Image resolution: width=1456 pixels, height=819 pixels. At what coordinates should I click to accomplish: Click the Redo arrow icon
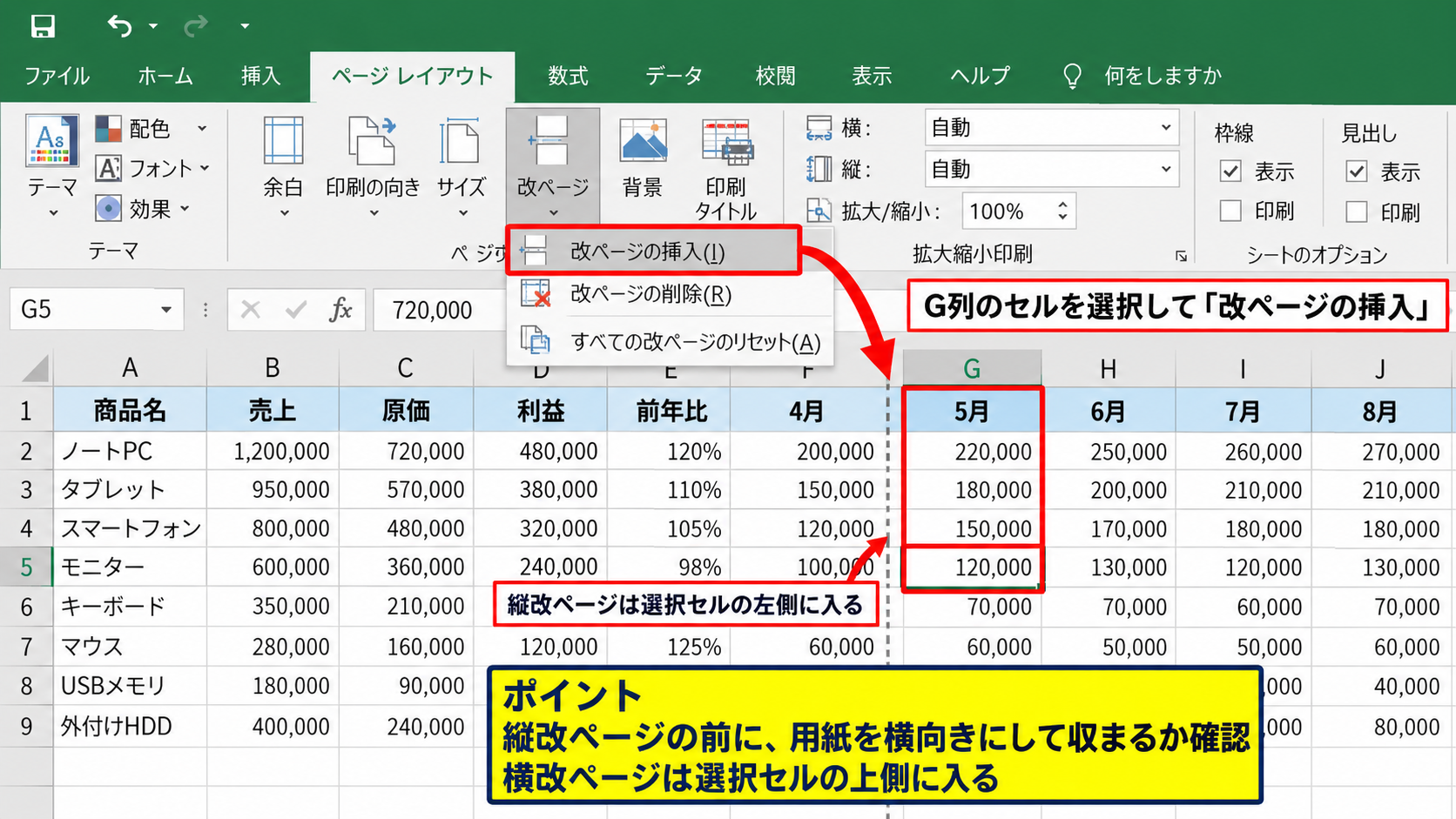(x=195, y=26)
